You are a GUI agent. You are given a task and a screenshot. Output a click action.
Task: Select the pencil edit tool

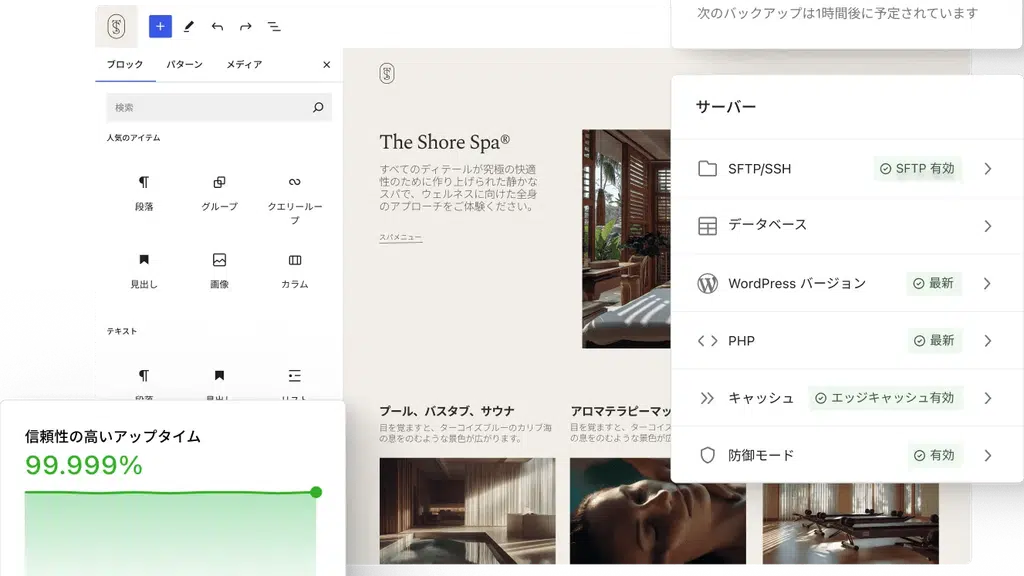(189, 26)
